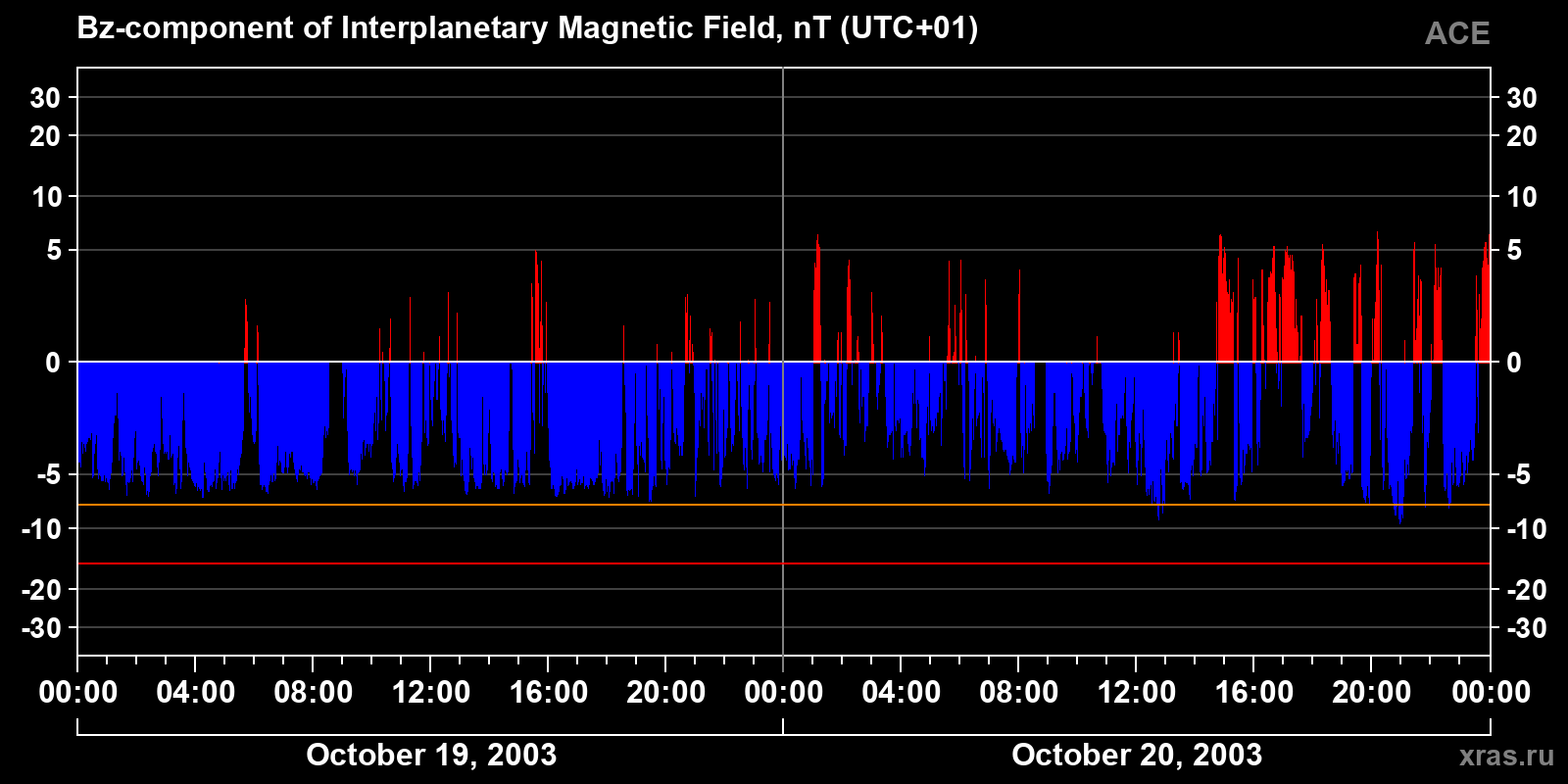Click the October 19, 2003 date label
The width and height of the screenshot is (1568, 784).
point(431,755)
